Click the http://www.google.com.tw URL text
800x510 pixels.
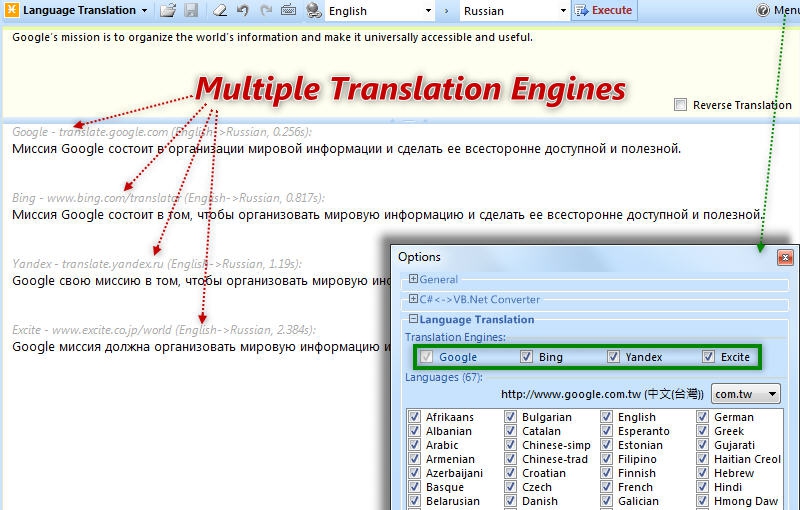click(602, 394)
